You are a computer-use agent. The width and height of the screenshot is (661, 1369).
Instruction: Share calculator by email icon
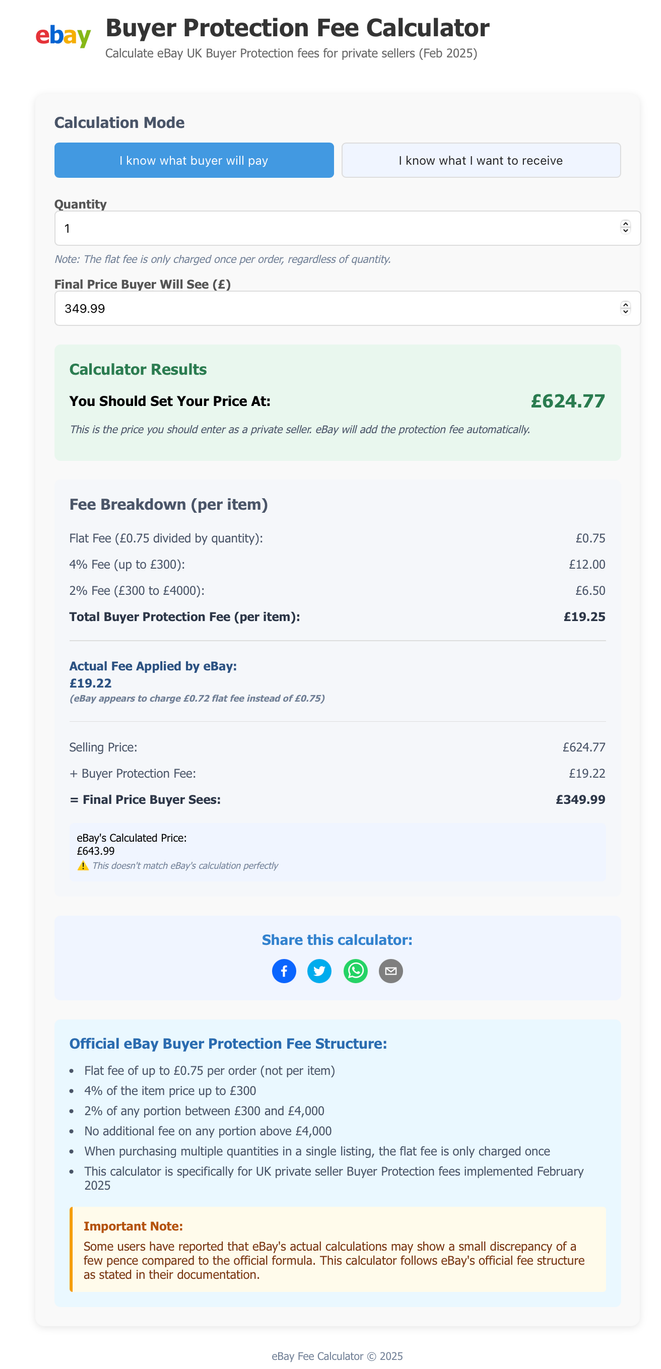point(391,971)
